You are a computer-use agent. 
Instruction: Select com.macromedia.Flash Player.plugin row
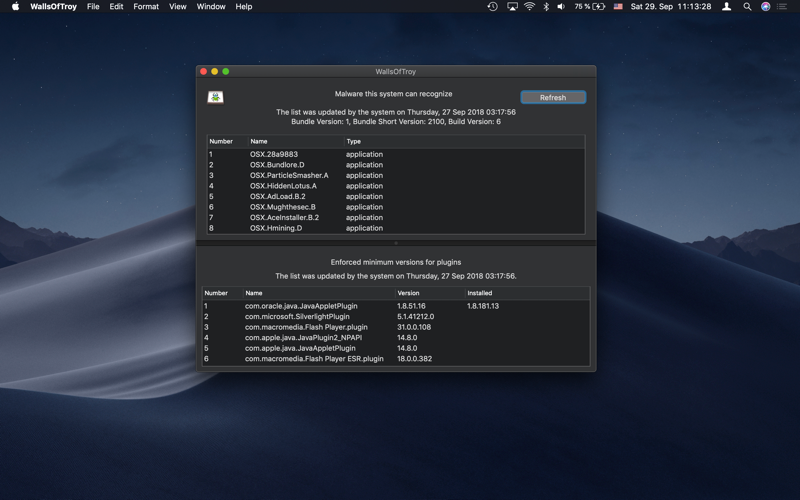click(x=396, y=327)
